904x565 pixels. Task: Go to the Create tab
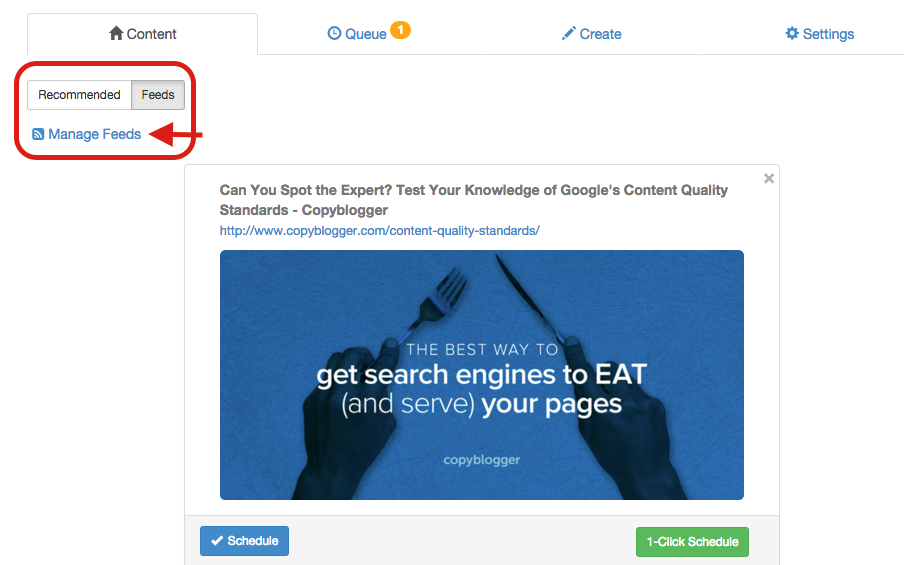point(592,34)
